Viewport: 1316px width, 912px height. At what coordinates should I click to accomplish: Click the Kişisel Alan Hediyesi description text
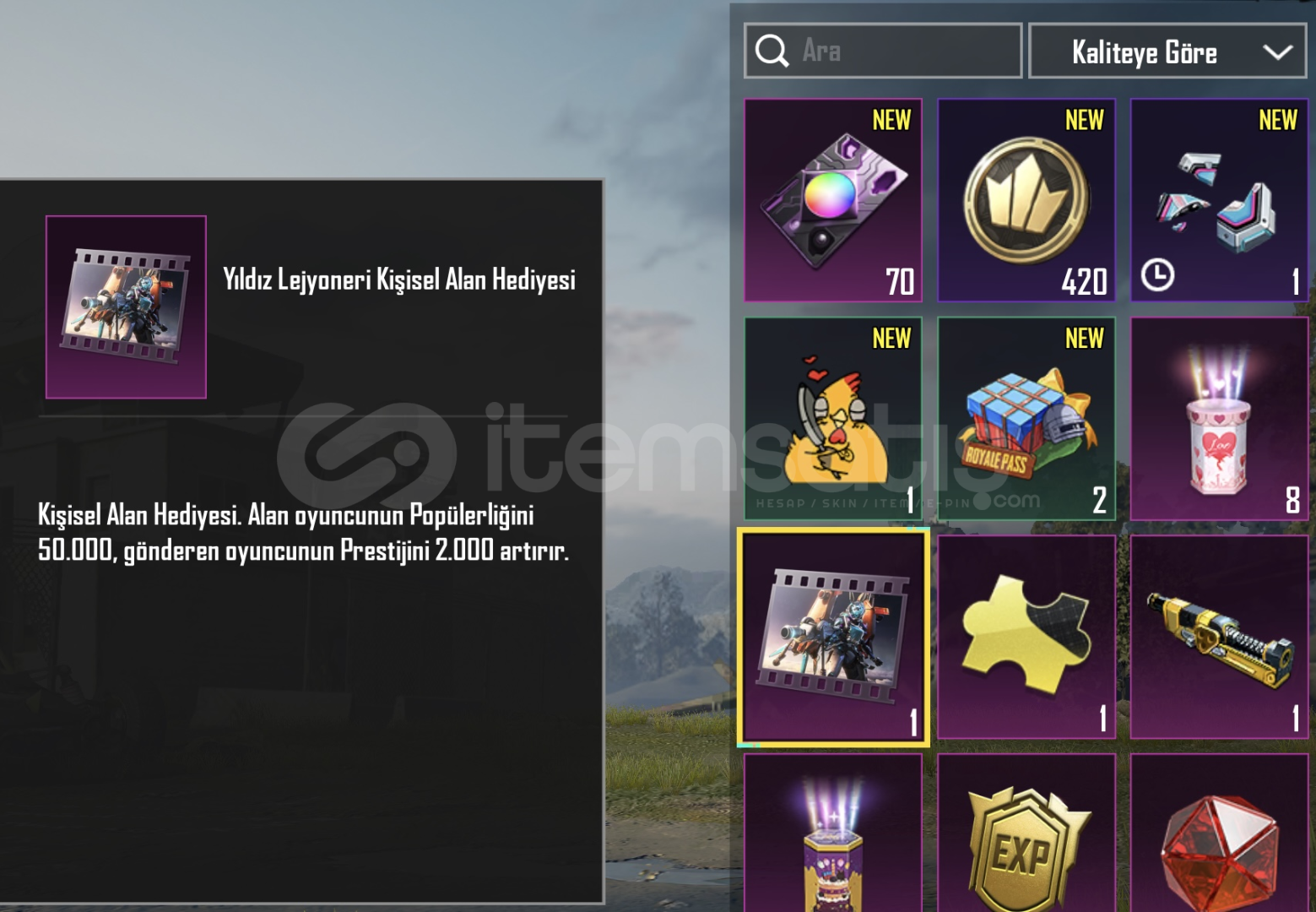tap(304, 533)
